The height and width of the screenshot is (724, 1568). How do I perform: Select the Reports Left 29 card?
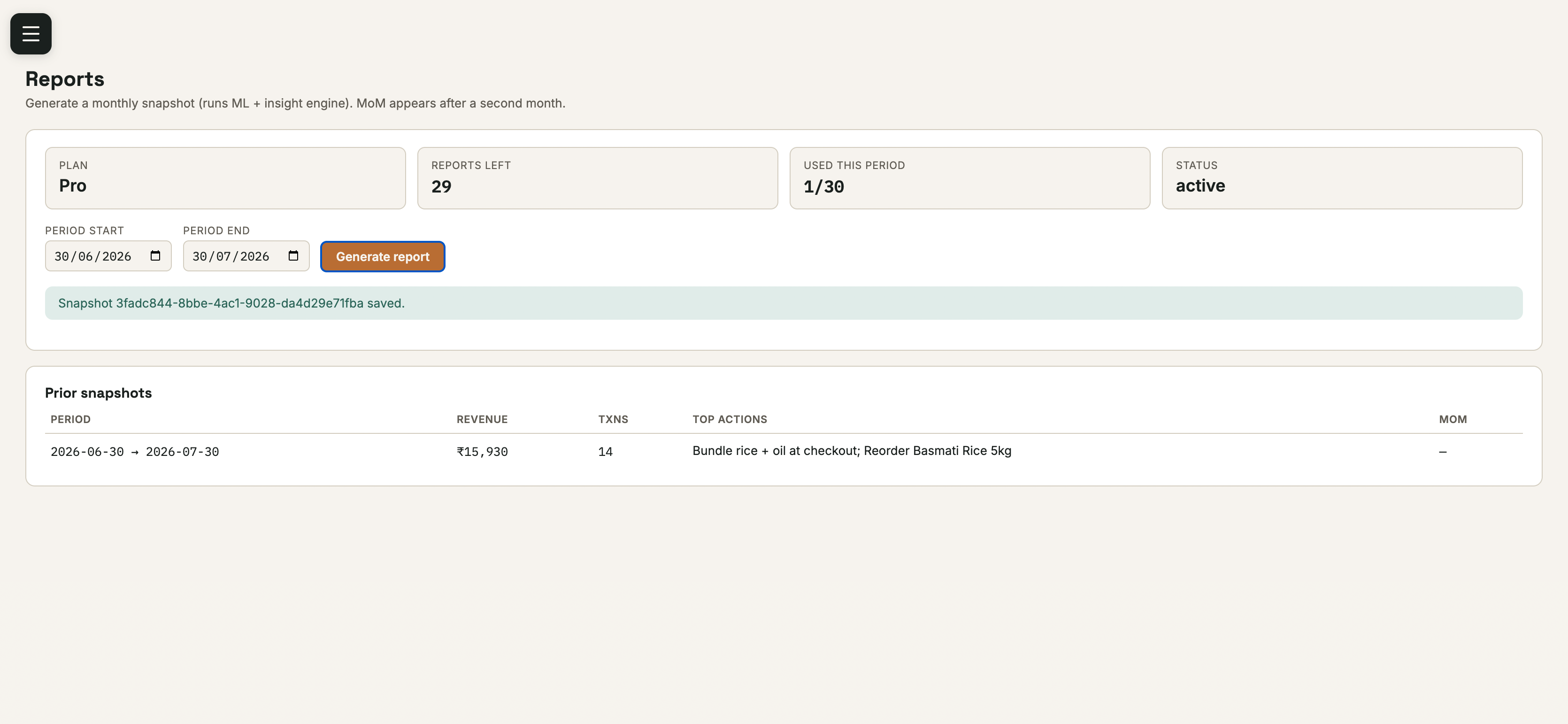[x=598, y=178]
